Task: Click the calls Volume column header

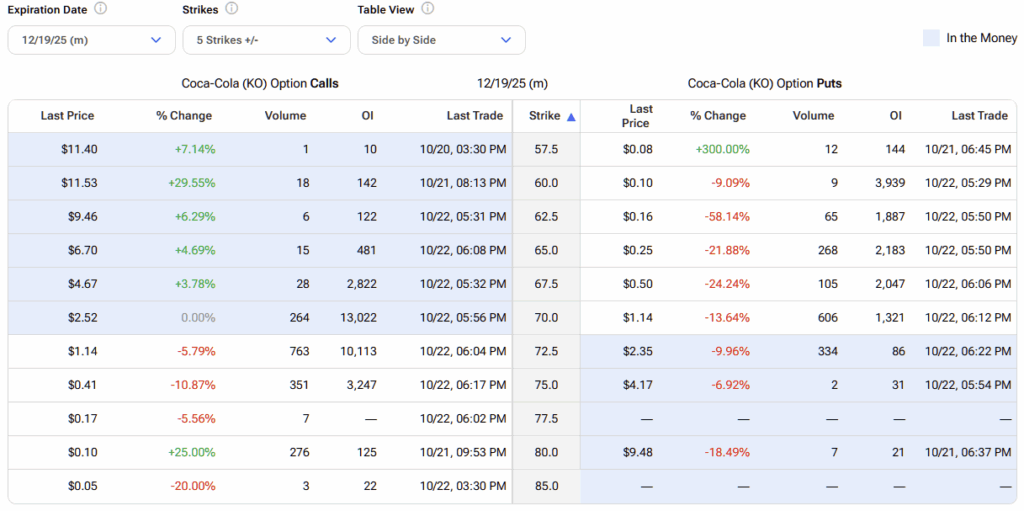Action: tap(285, 116)
